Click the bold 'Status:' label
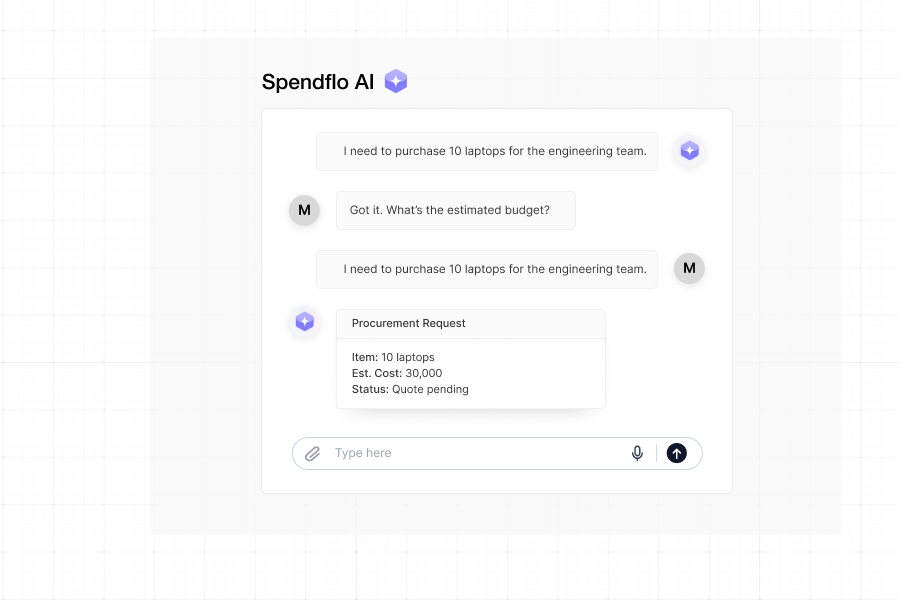This screenshot has height=600, width=900. (x=370, y=389)
